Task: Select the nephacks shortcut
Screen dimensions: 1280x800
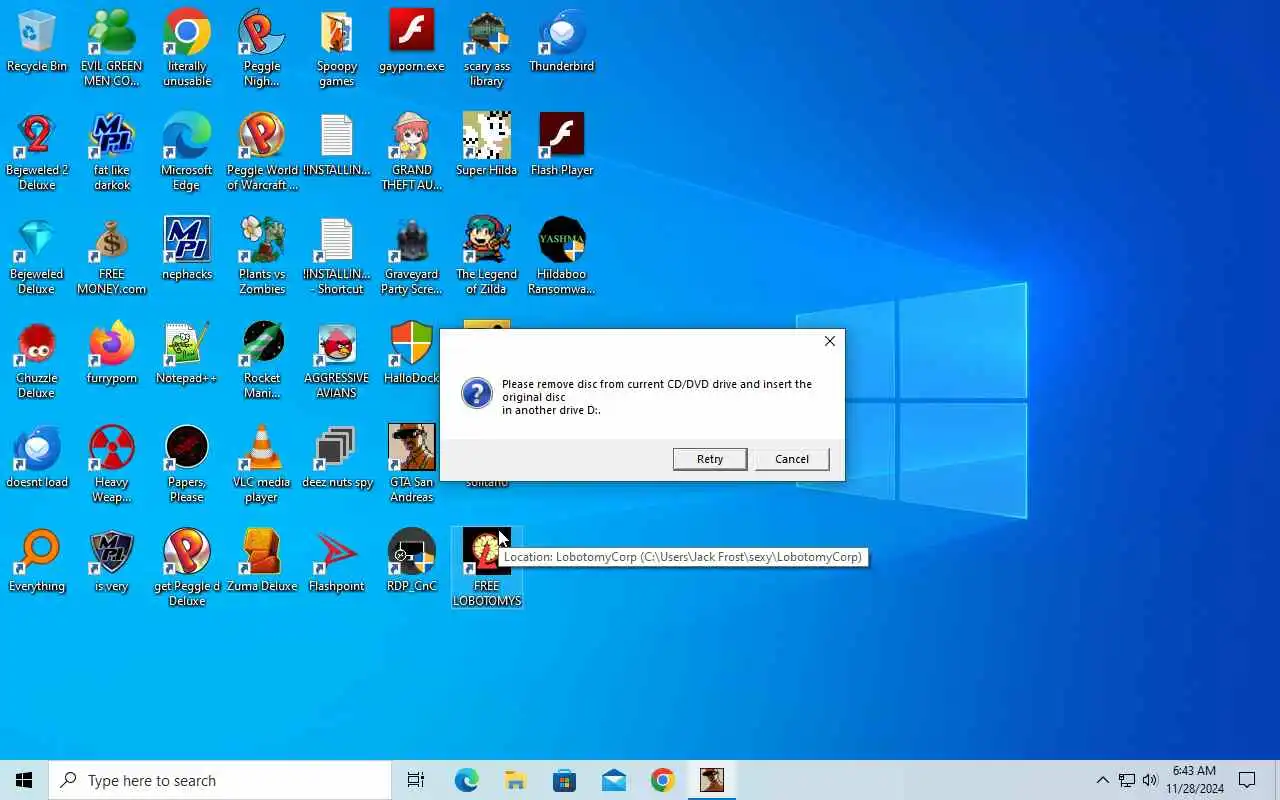Action: 187,249
